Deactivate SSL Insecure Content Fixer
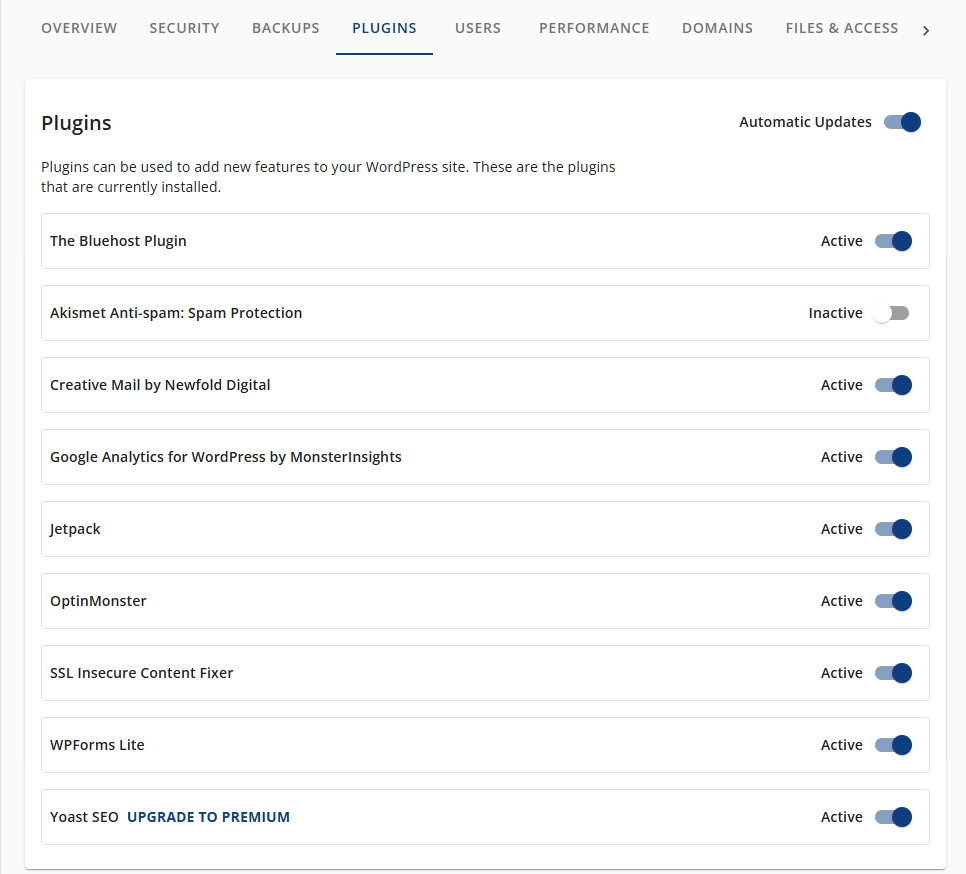The width and height of the screenshot is (966, 874). pos(893,673)
